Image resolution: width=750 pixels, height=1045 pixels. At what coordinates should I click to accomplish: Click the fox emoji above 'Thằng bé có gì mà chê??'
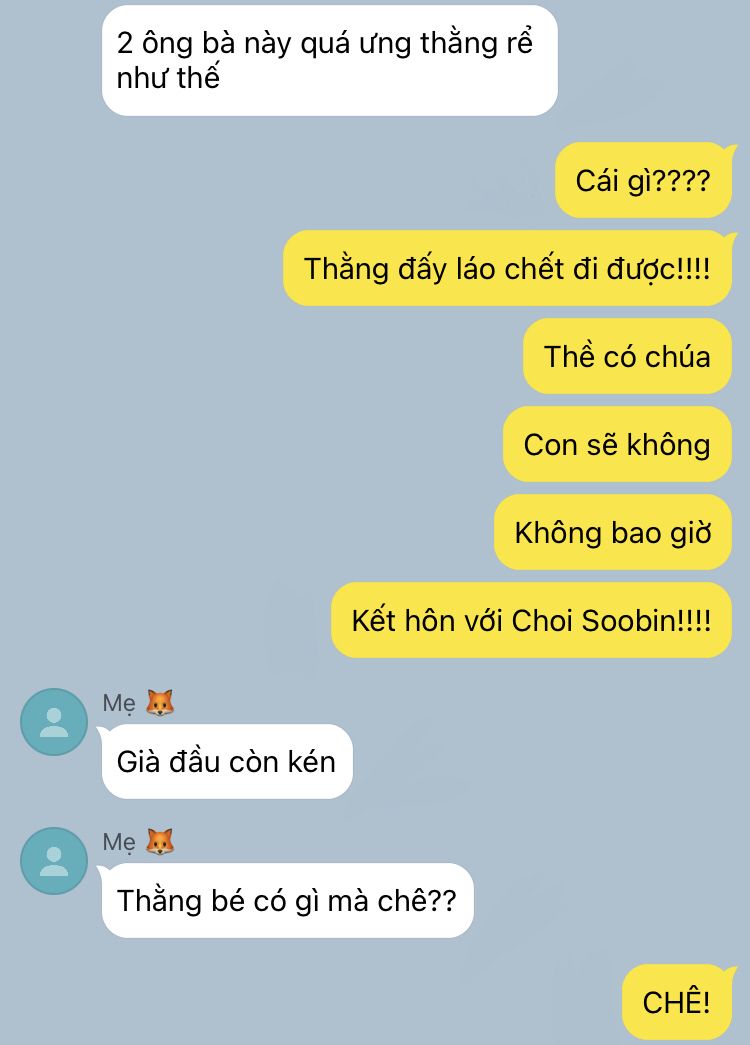pyautogui.click(x=160, y=842)
